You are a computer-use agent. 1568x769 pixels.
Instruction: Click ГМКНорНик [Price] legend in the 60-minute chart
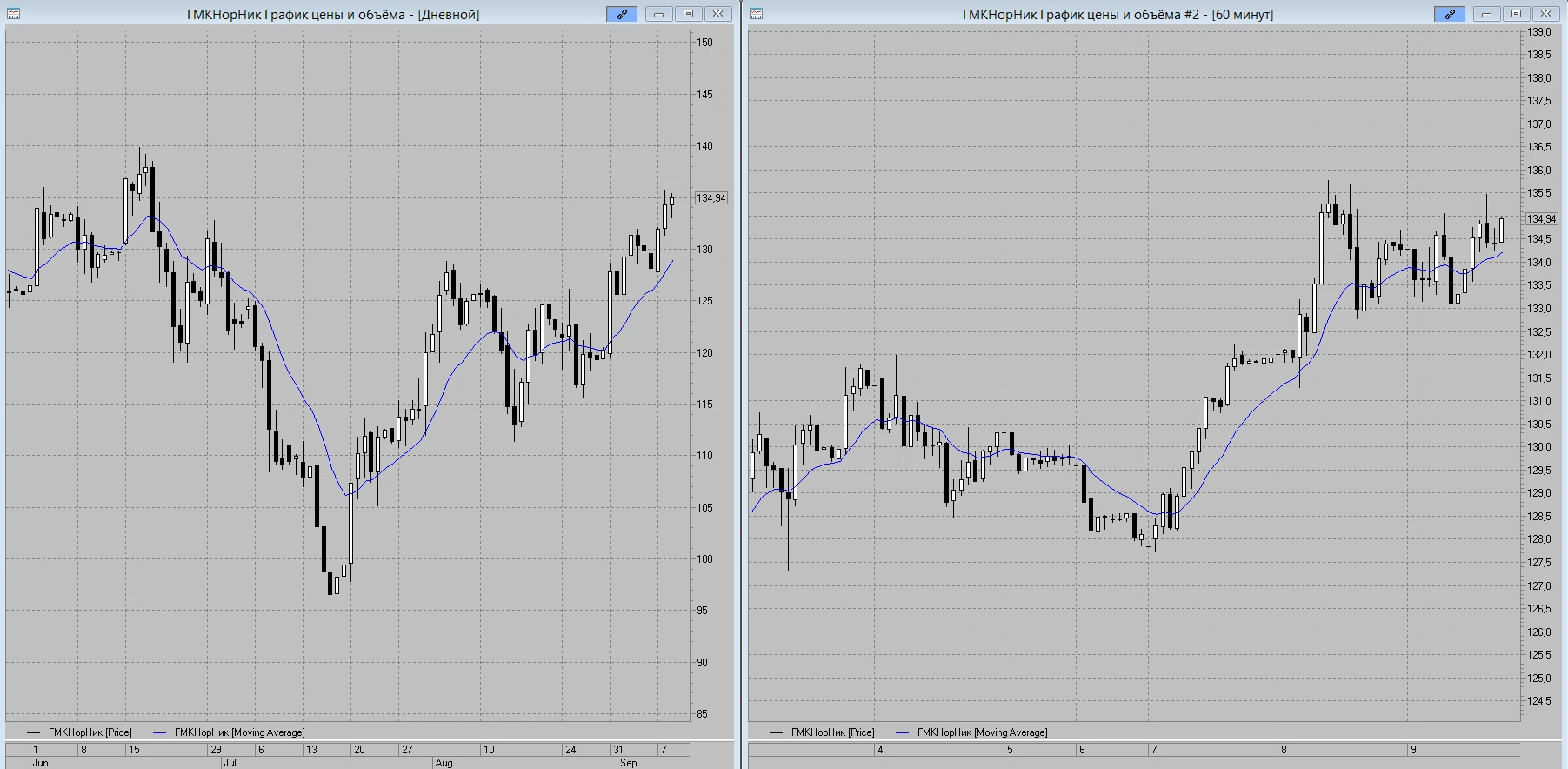click(x=832, y=732)
